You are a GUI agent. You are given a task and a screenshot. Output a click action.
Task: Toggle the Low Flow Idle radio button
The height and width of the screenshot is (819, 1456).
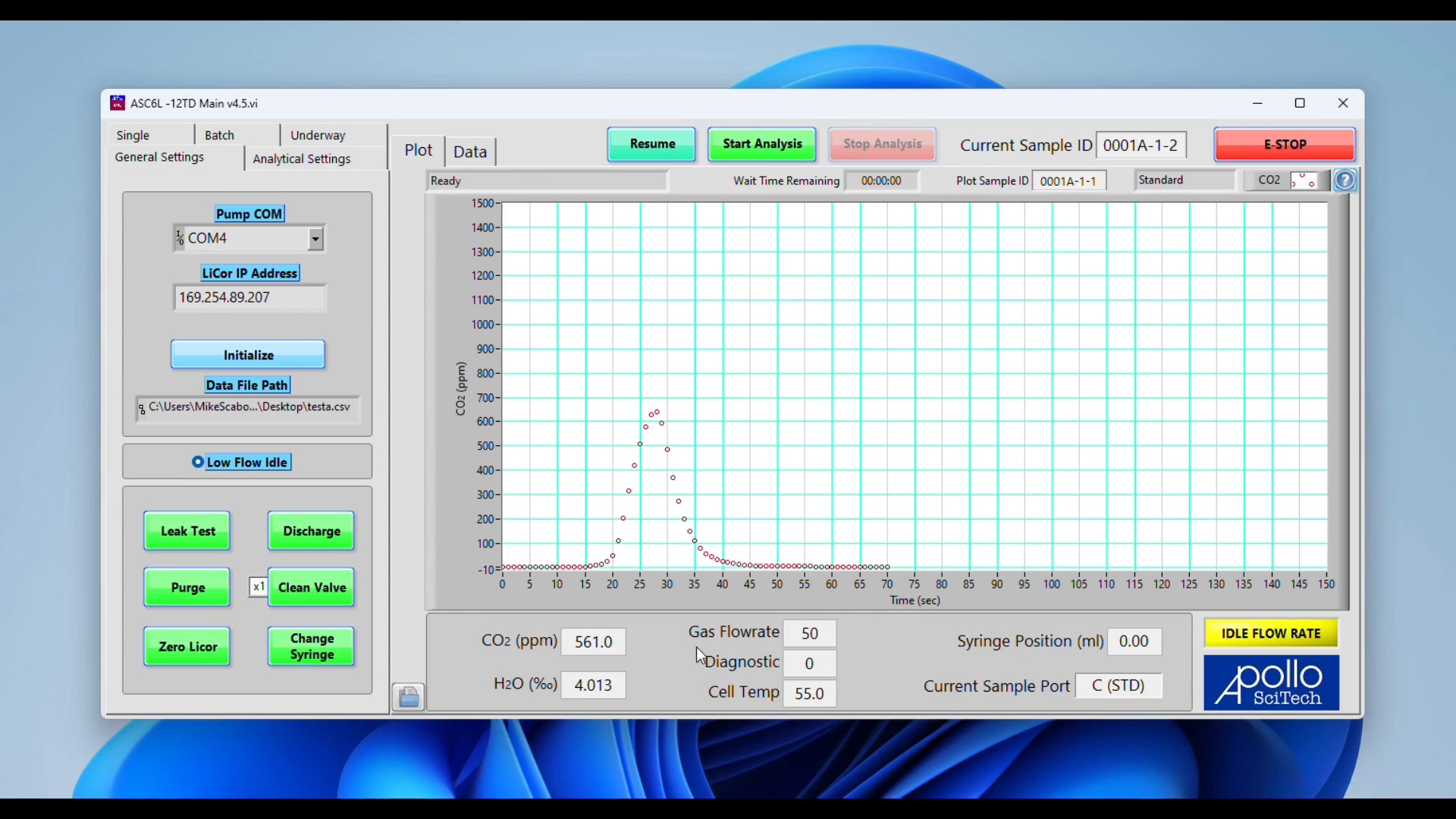(x=198, y=462)
